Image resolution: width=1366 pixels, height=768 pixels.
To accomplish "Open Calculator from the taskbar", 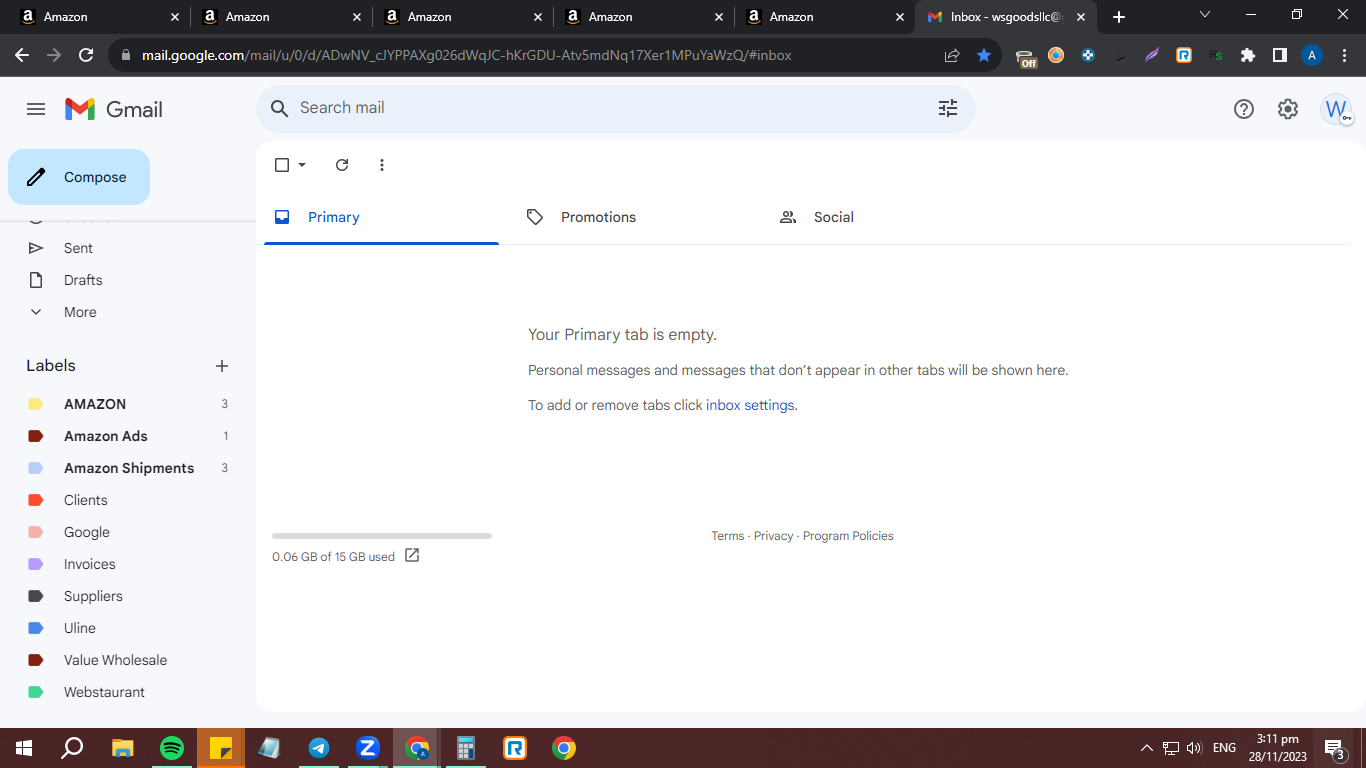I will point(465,747).
